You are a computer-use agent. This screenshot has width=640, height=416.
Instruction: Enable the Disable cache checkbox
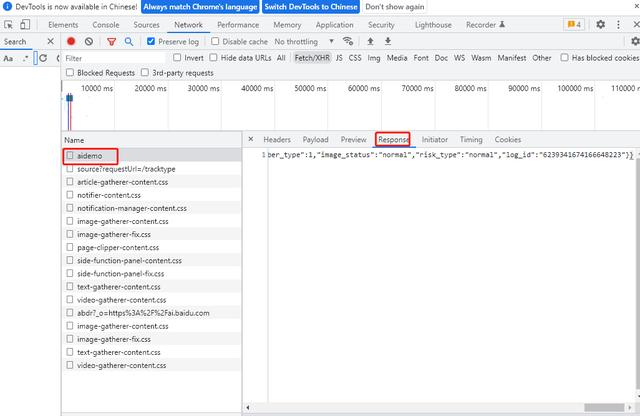(x=216, y=42)
